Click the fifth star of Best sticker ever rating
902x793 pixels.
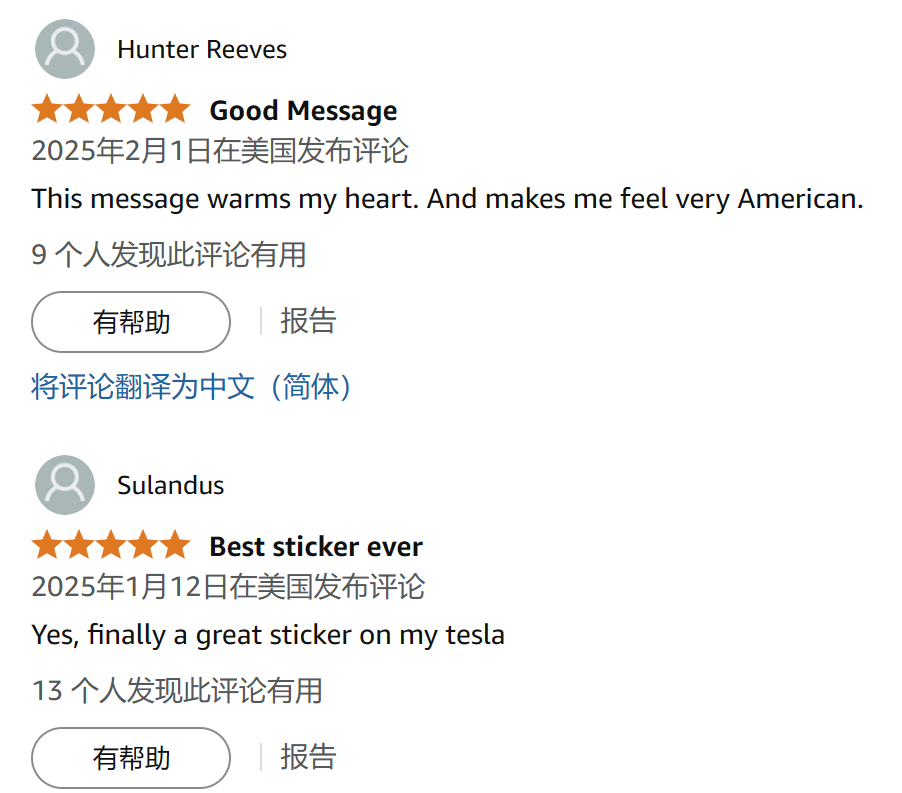[175, 545]
